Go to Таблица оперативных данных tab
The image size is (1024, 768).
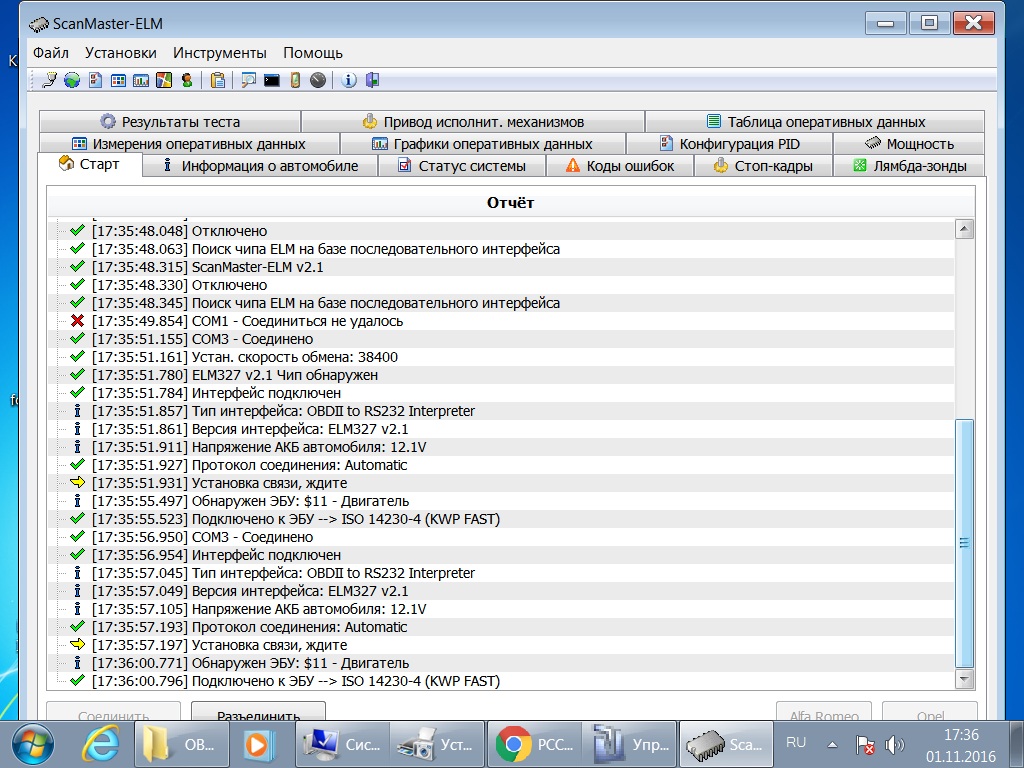(x=815, y=122)
